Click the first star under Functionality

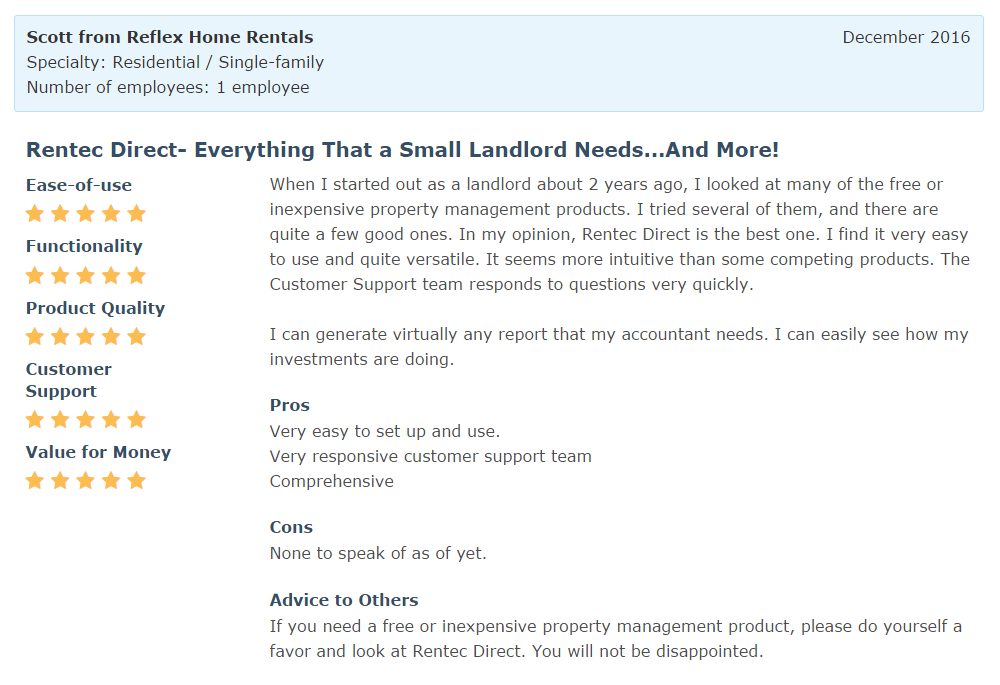(36, 275)
